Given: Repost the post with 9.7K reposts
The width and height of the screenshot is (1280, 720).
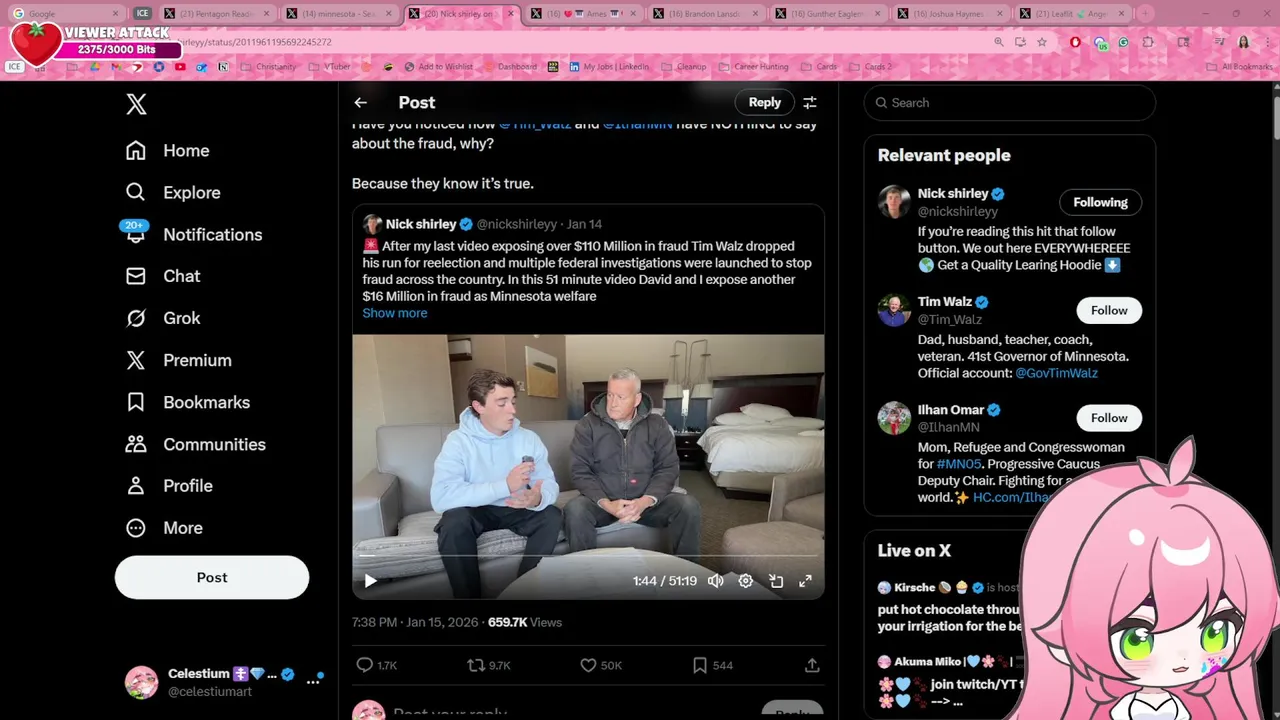Looking at the screenshot, I should pos(489,665).
